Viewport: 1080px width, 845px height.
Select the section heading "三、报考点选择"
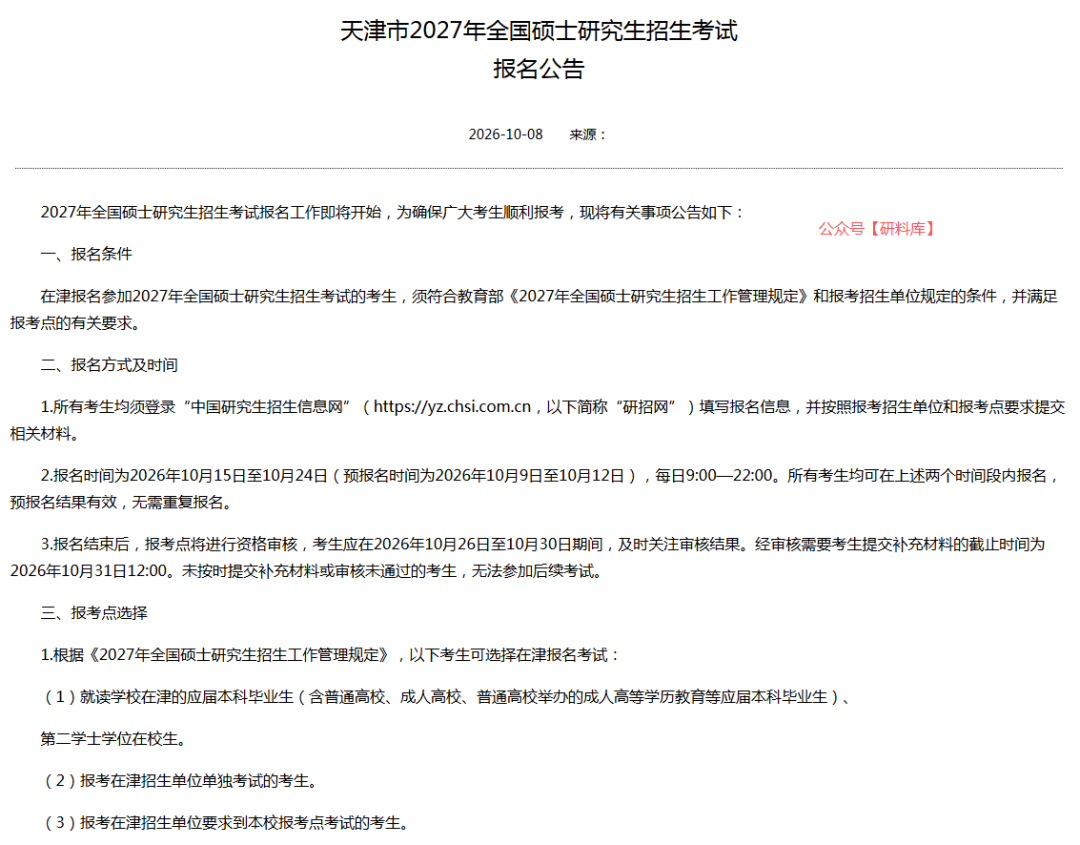[x=94, y=613]
